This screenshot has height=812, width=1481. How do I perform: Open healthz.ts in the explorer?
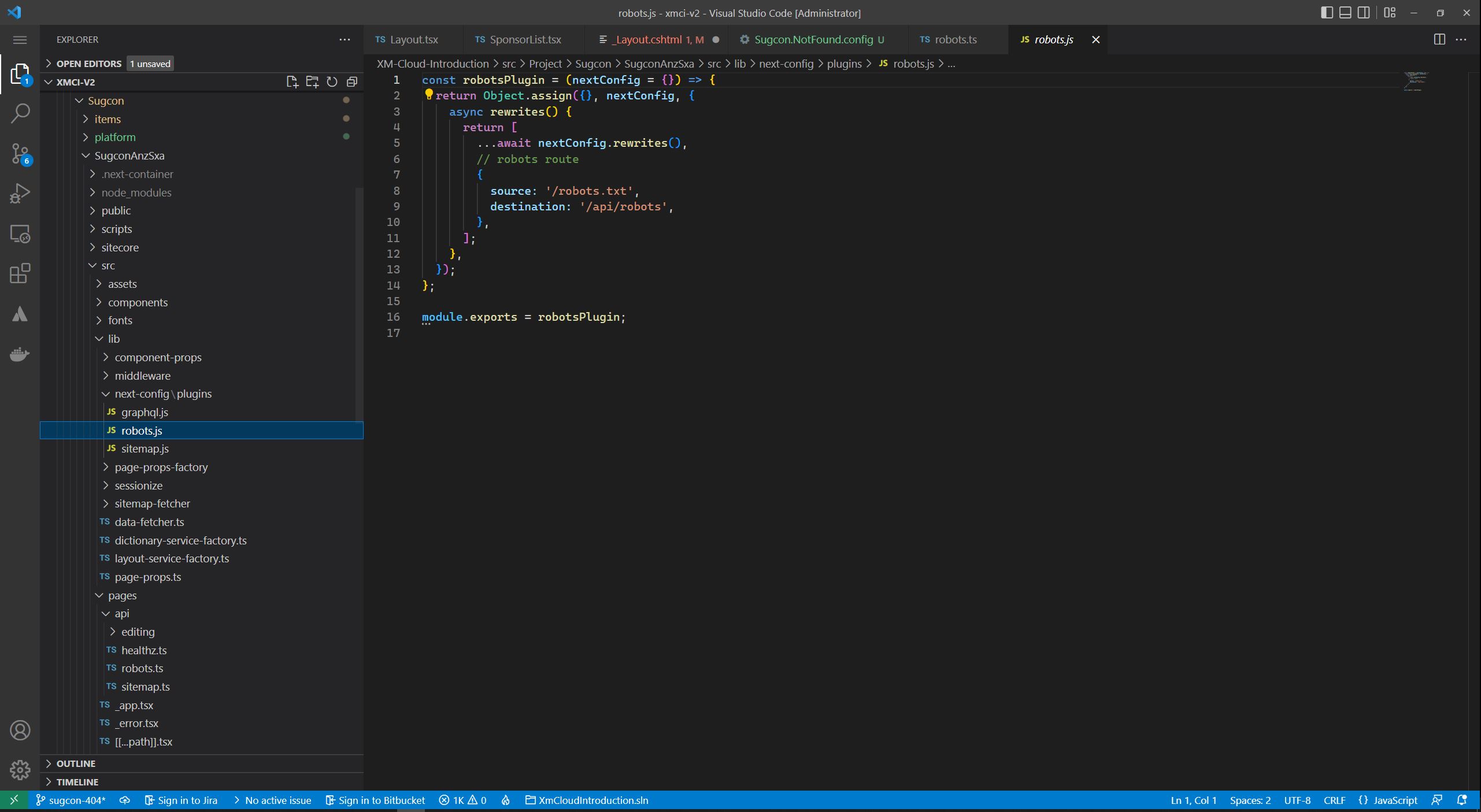[144, 650]
